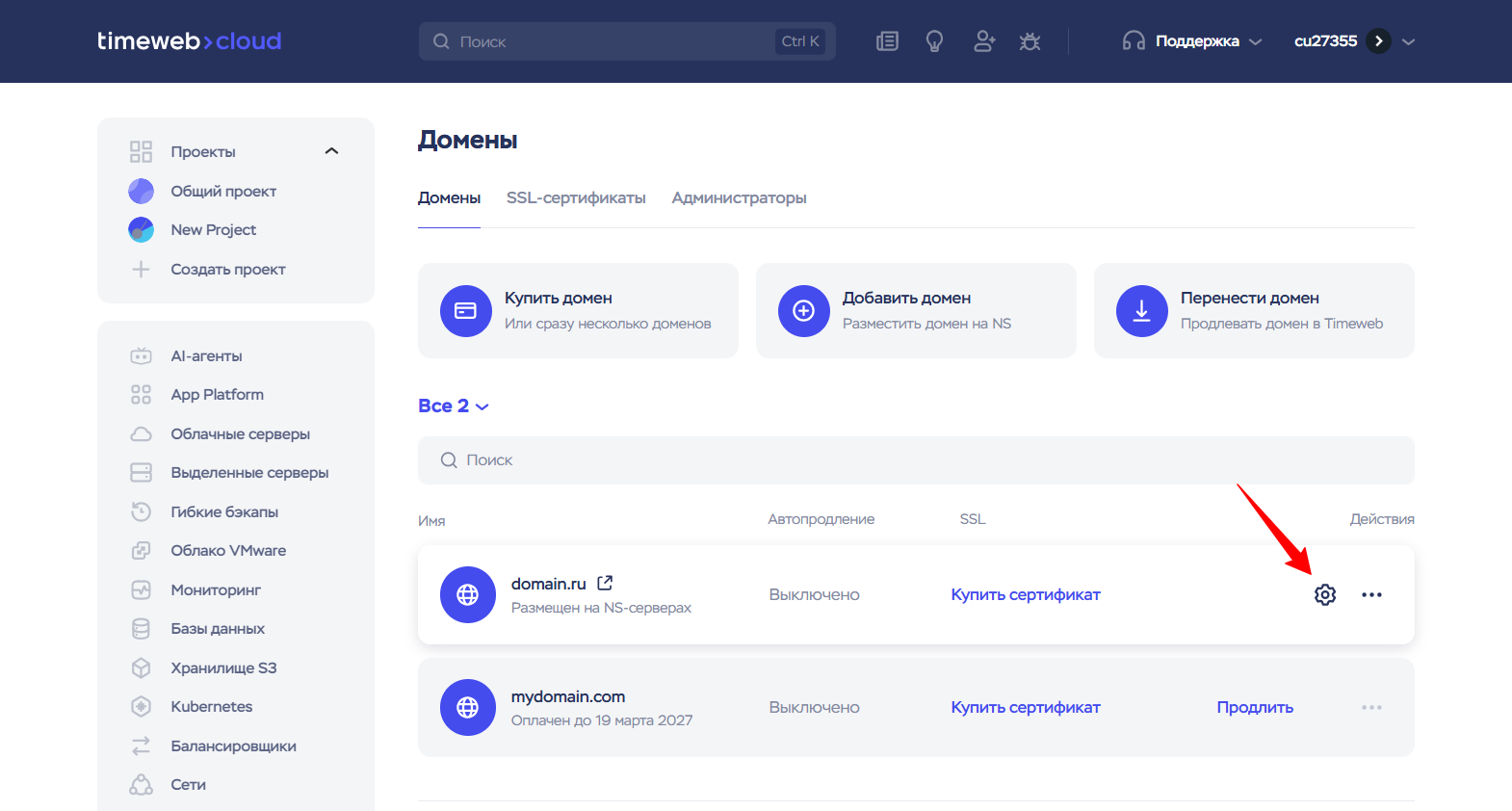This screenshot has height=811, width=1512.
Task: Open three-dot actions menu for domain.ru
Action: 1371,595
